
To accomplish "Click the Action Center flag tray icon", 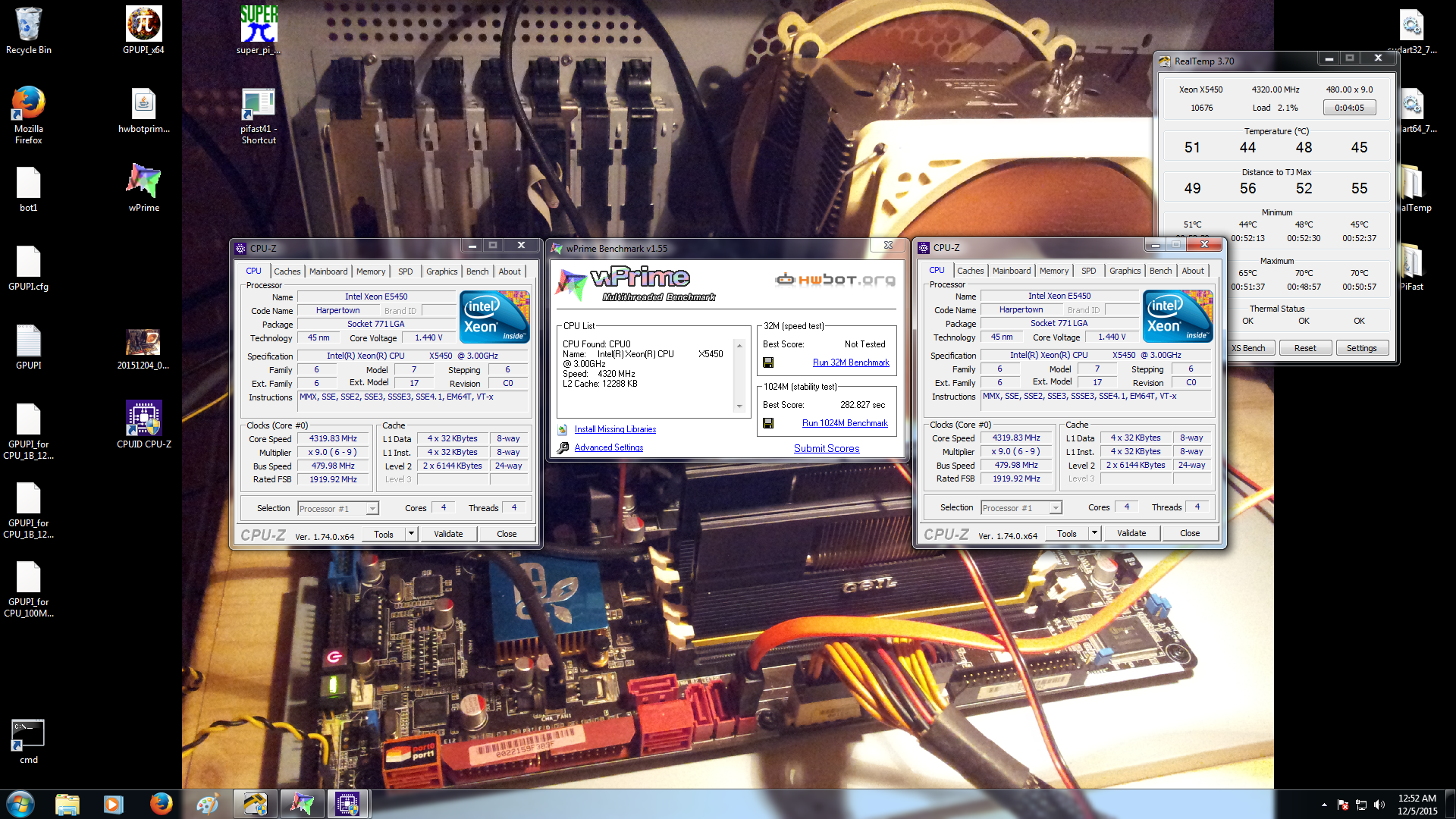I will tap(1343, 805).
